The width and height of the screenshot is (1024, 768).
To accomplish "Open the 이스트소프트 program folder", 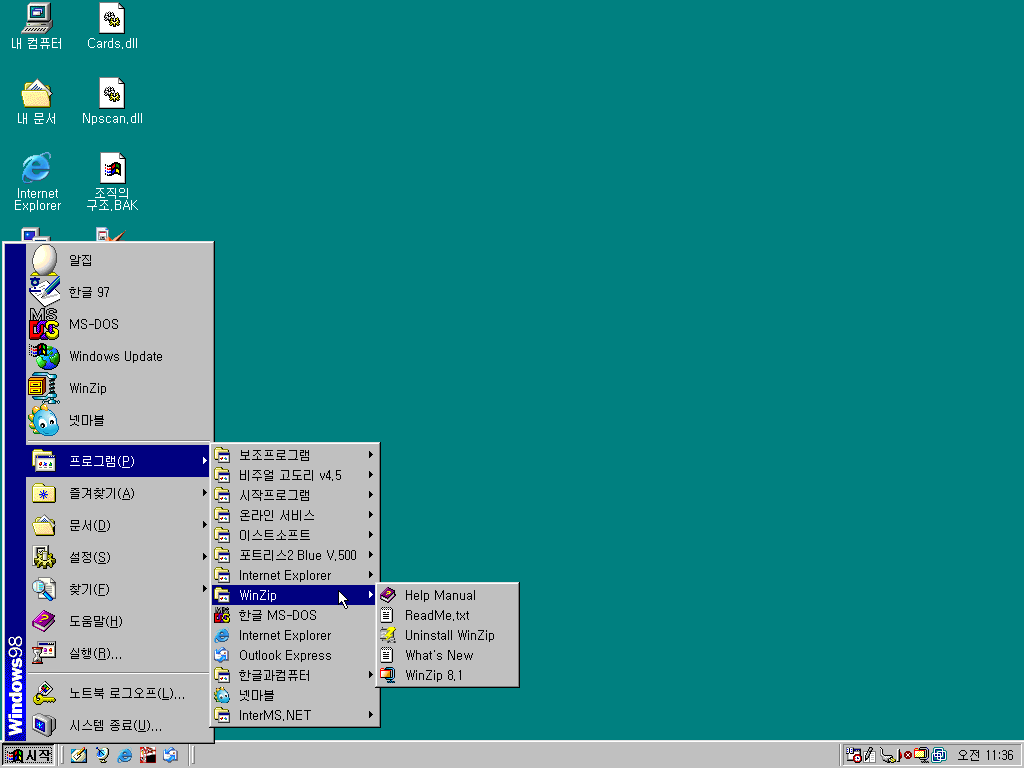I will pos(295,535).
